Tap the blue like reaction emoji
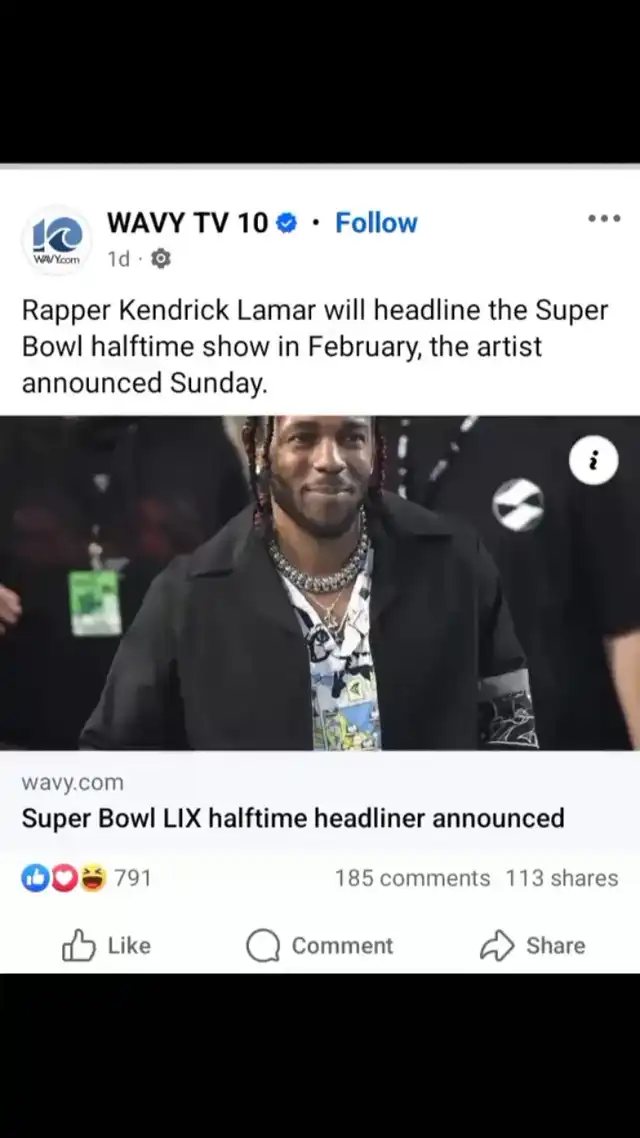640x1138 pixels. click(x=34, y=878)
